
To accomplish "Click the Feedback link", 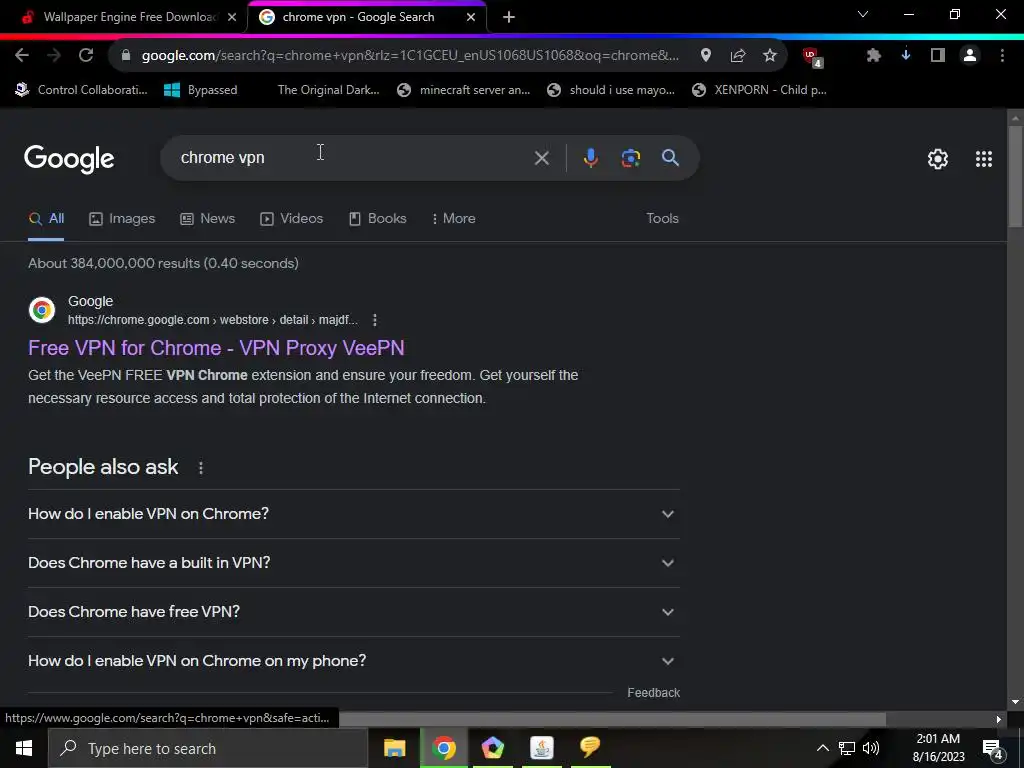I will 654,693.
